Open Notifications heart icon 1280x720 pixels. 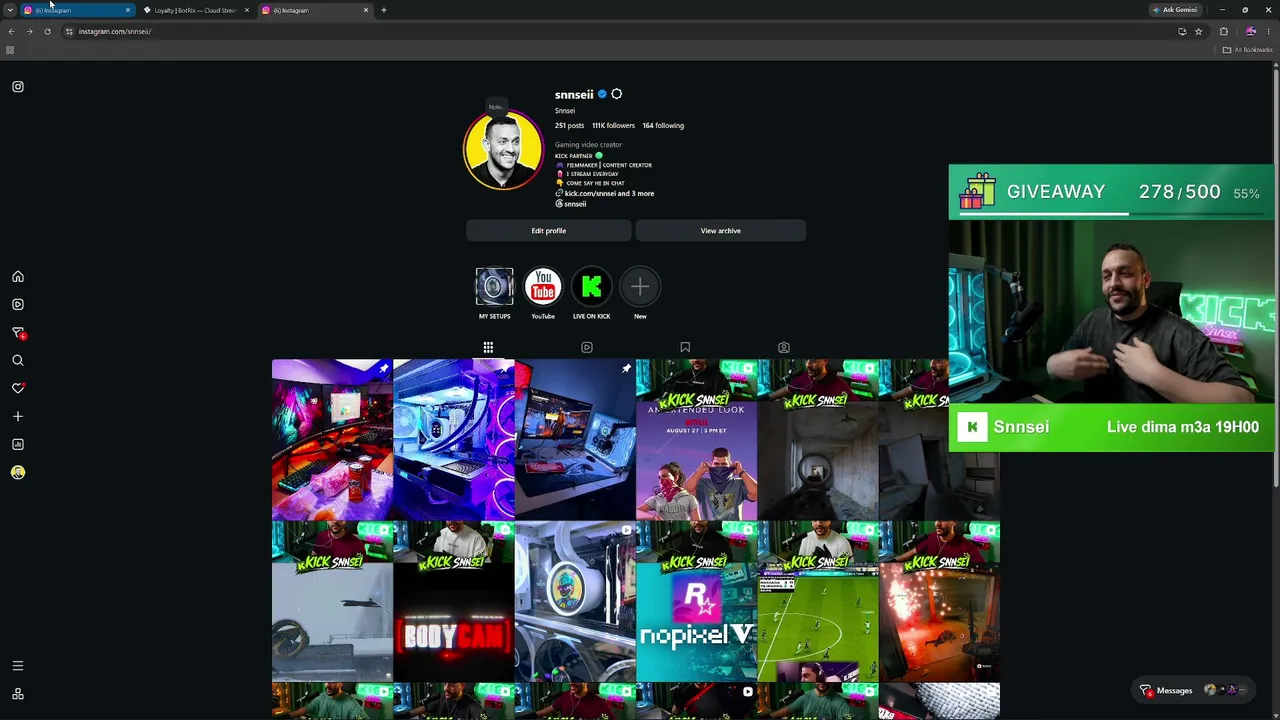(x=18, y=388)
